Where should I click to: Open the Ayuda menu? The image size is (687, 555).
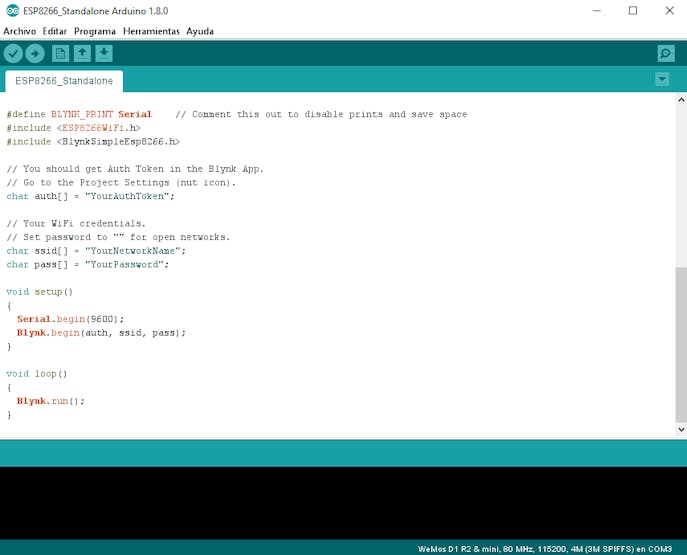[x=200, y=31]
